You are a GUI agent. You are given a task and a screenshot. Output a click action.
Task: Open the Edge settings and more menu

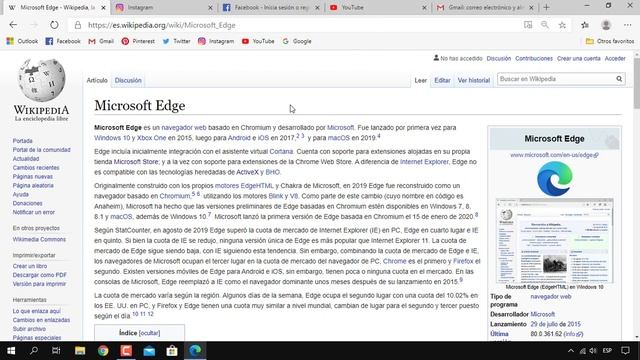point(627,25)
